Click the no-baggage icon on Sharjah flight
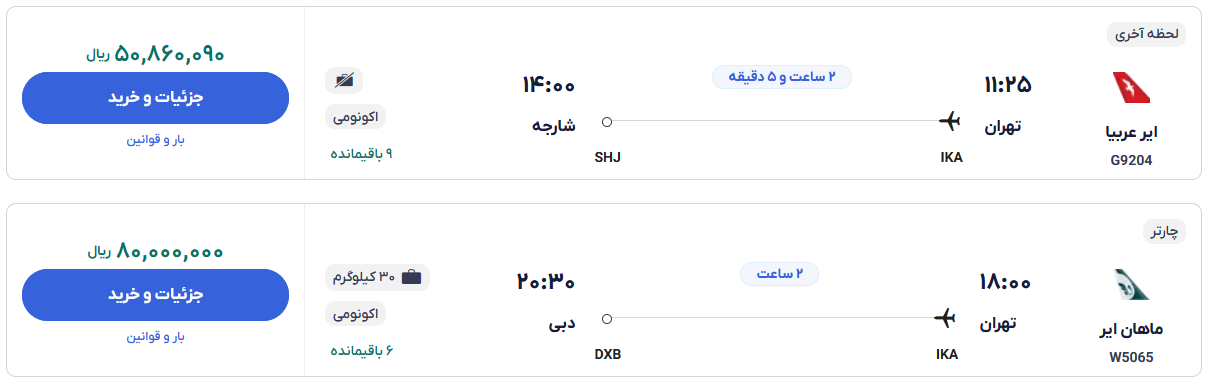Viewport: 1207px width, 381px height. pyautogui.click(x=344, y=80)
